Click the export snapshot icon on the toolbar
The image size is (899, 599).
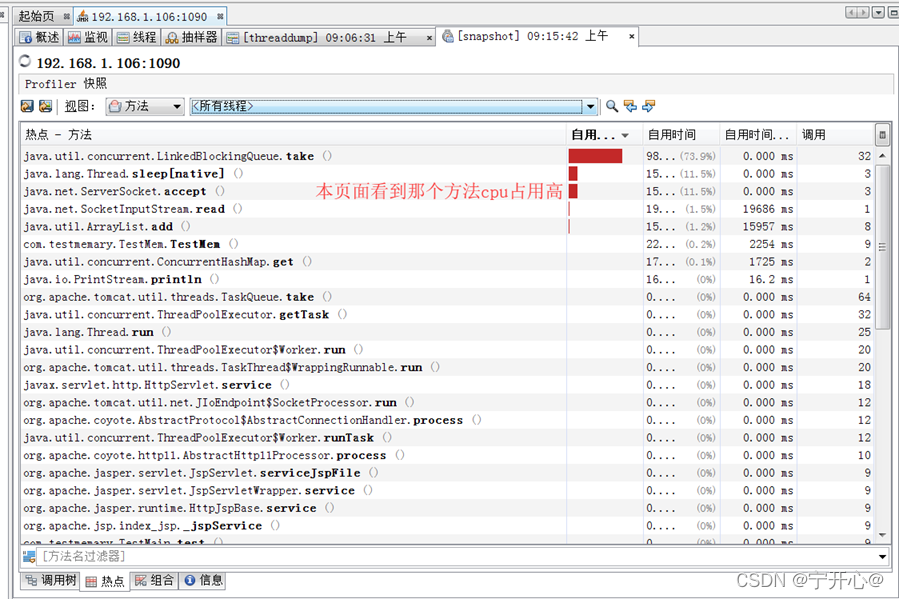(x=26, y=106)
